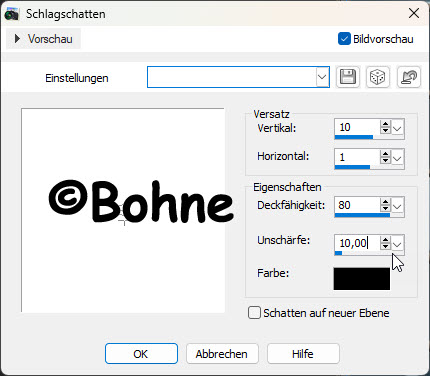The width and height of the screenshot is (430, 376).
Task: Decrease Unschärfe with the down spinner arrow
Action: (x=385, y=246)
